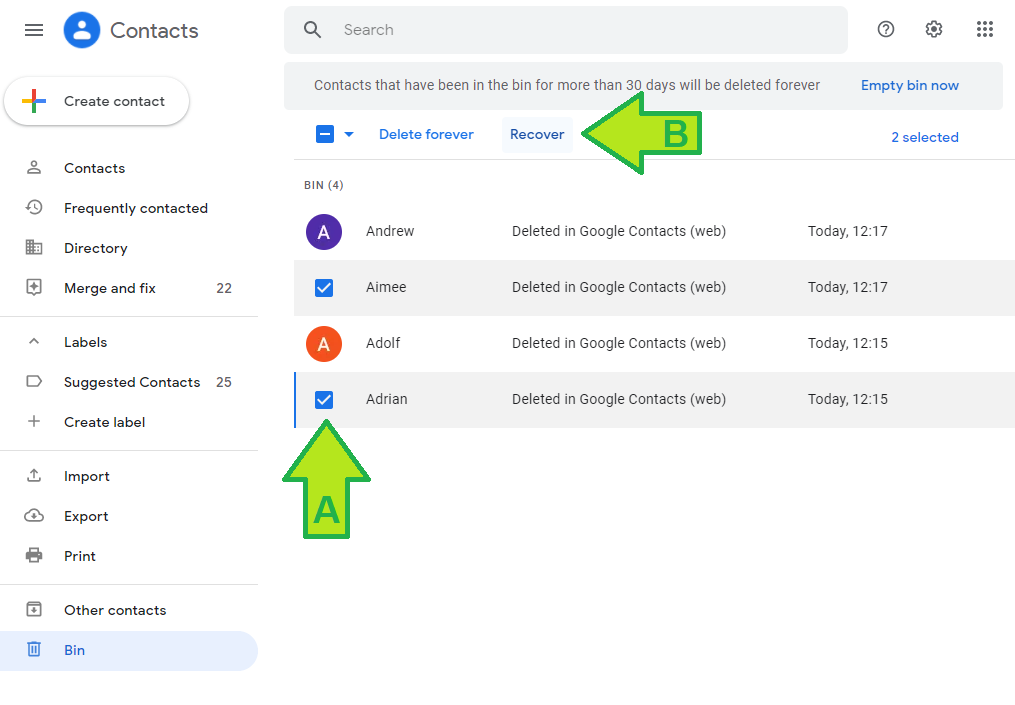Uncheck the Aimee contact
The width and height of the screenshot is (1015, 705).
324,287
